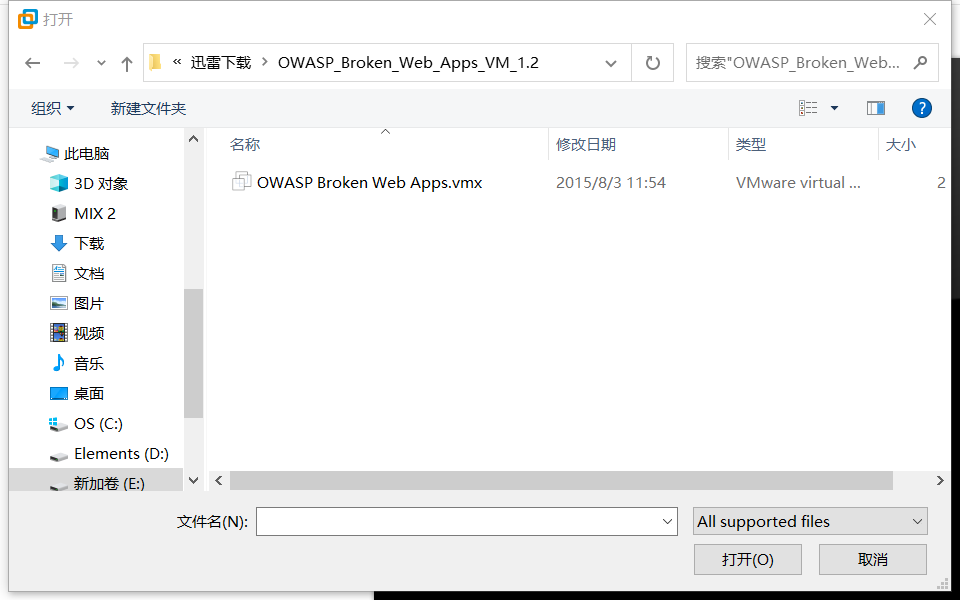Expand the 文件名 combo box dropdown
This screenshot has height=600, width=960.
pos(667,522)
